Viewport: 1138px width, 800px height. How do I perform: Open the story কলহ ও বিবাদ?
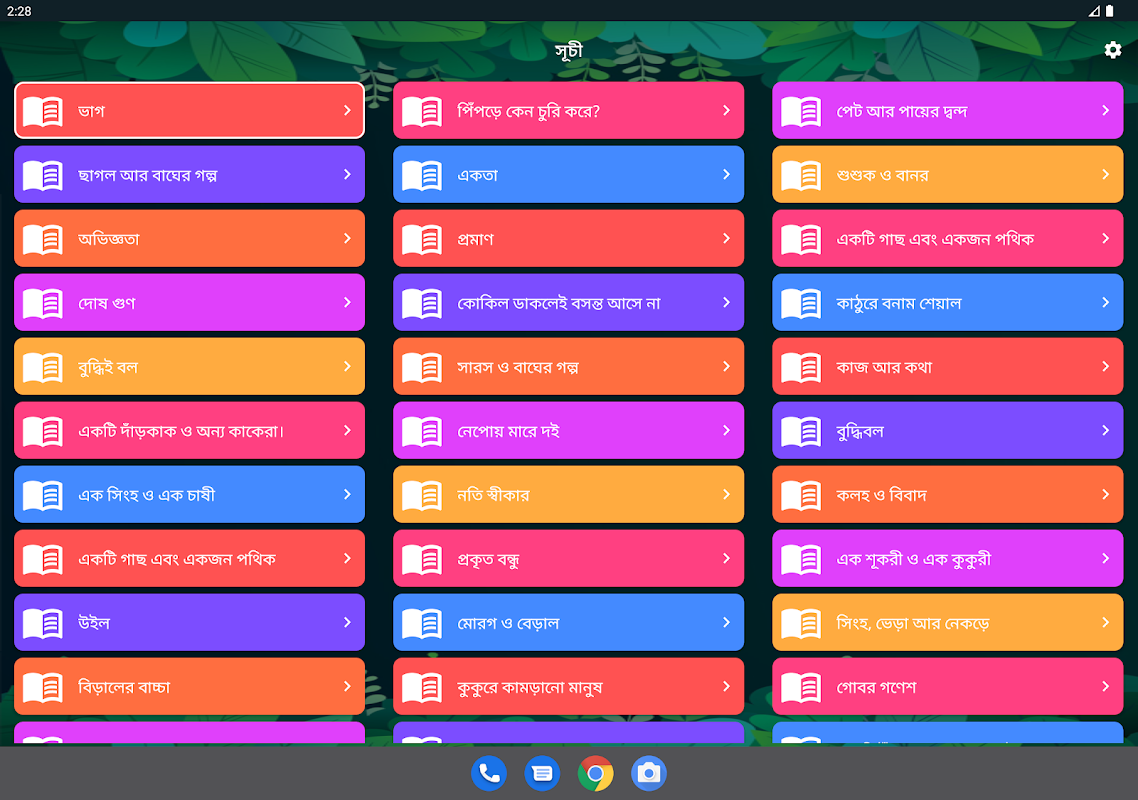948,494
